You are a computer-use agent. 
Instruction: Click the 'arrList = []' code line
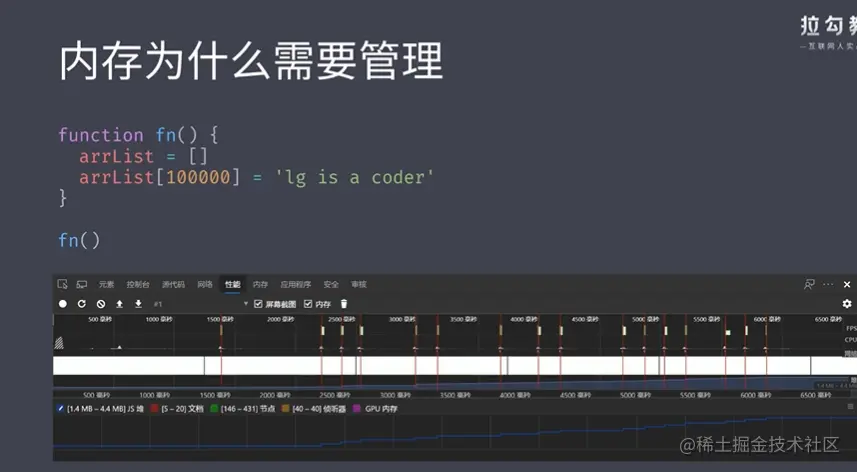[143, 157]
